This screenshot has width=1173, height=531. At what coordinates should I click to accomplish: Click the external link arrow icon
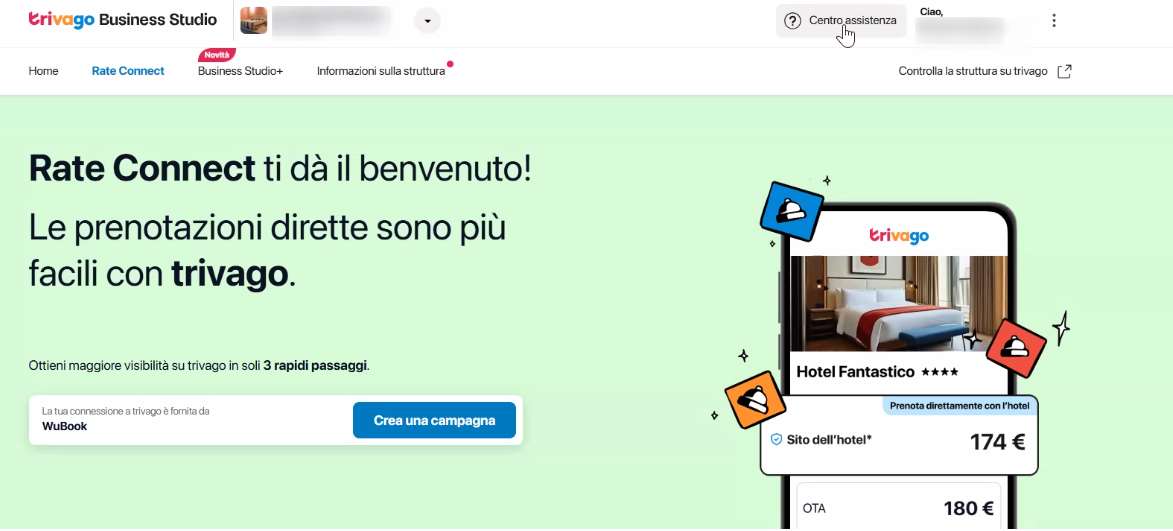pyautogui.click(x=1064, y=71)
